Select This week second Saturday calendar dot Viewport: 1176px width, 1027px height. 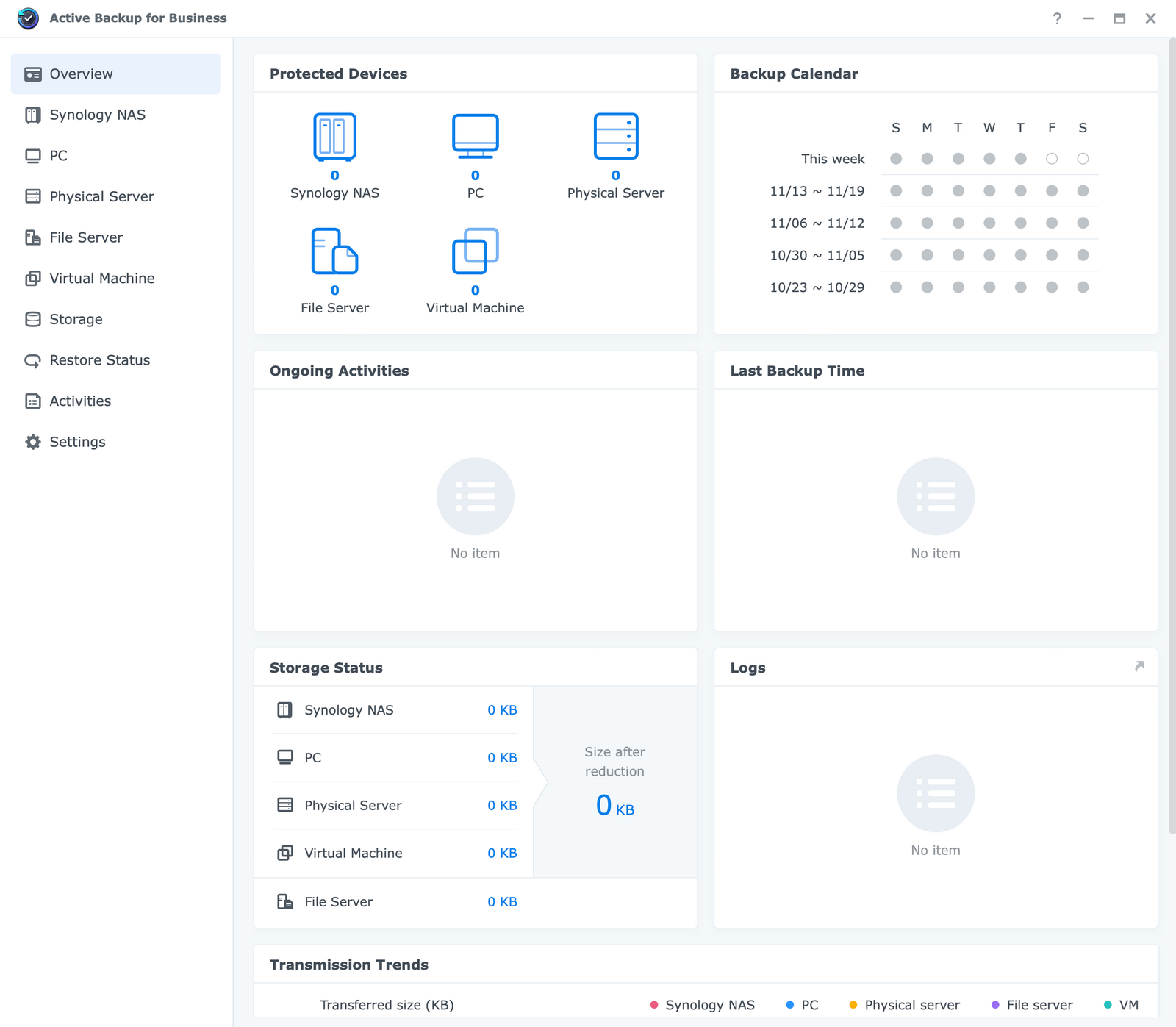point(1083,159)
